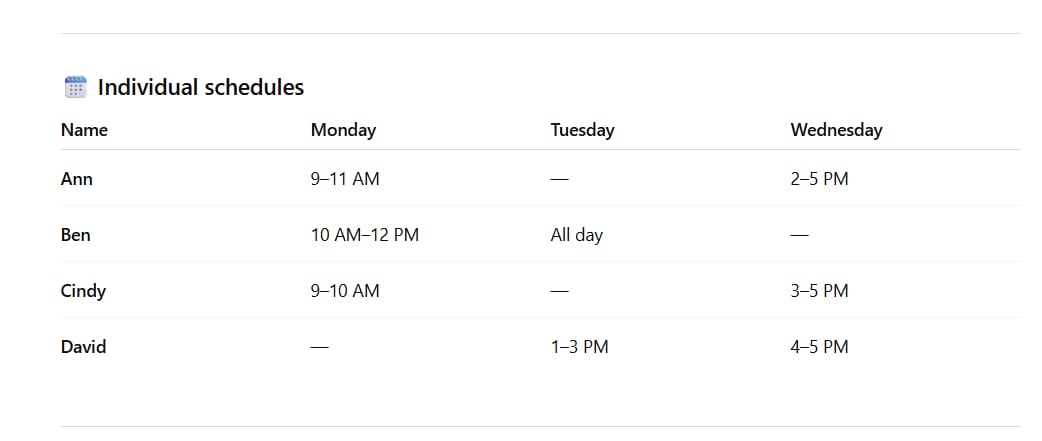Click Ann's Monday 9–11 AM cell
The width and height of the screenshot is (1042, 441).
[x=346, y=179]
